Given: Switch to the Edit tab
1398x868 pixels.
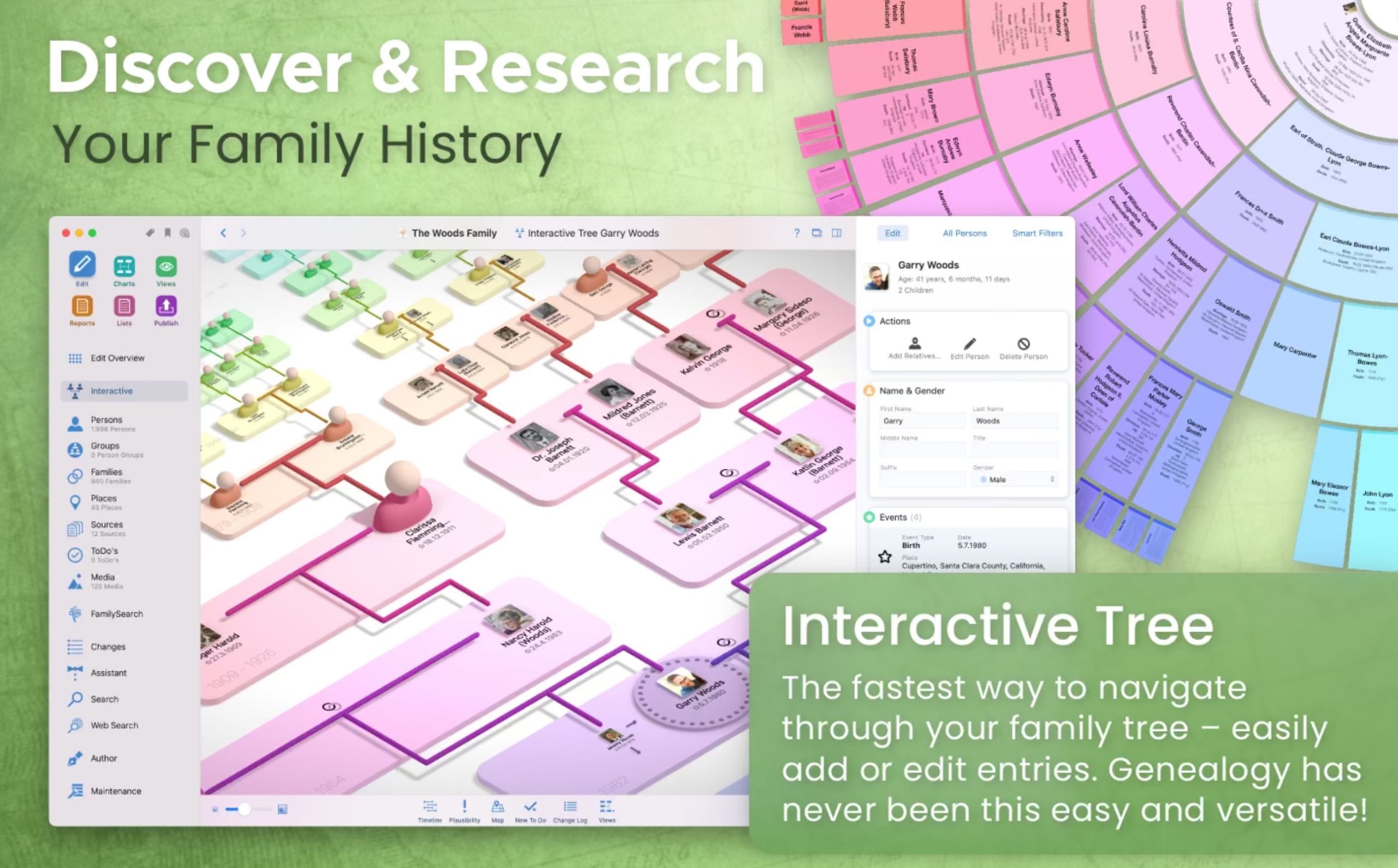Looking at the screenshot, I should click(x=892, y=233).
